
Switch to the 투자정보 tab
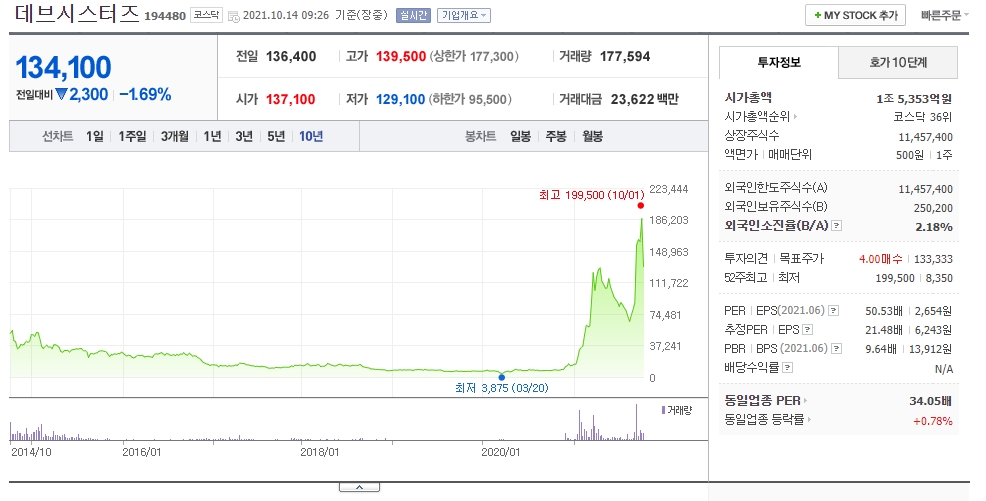(x=778, y=62)
